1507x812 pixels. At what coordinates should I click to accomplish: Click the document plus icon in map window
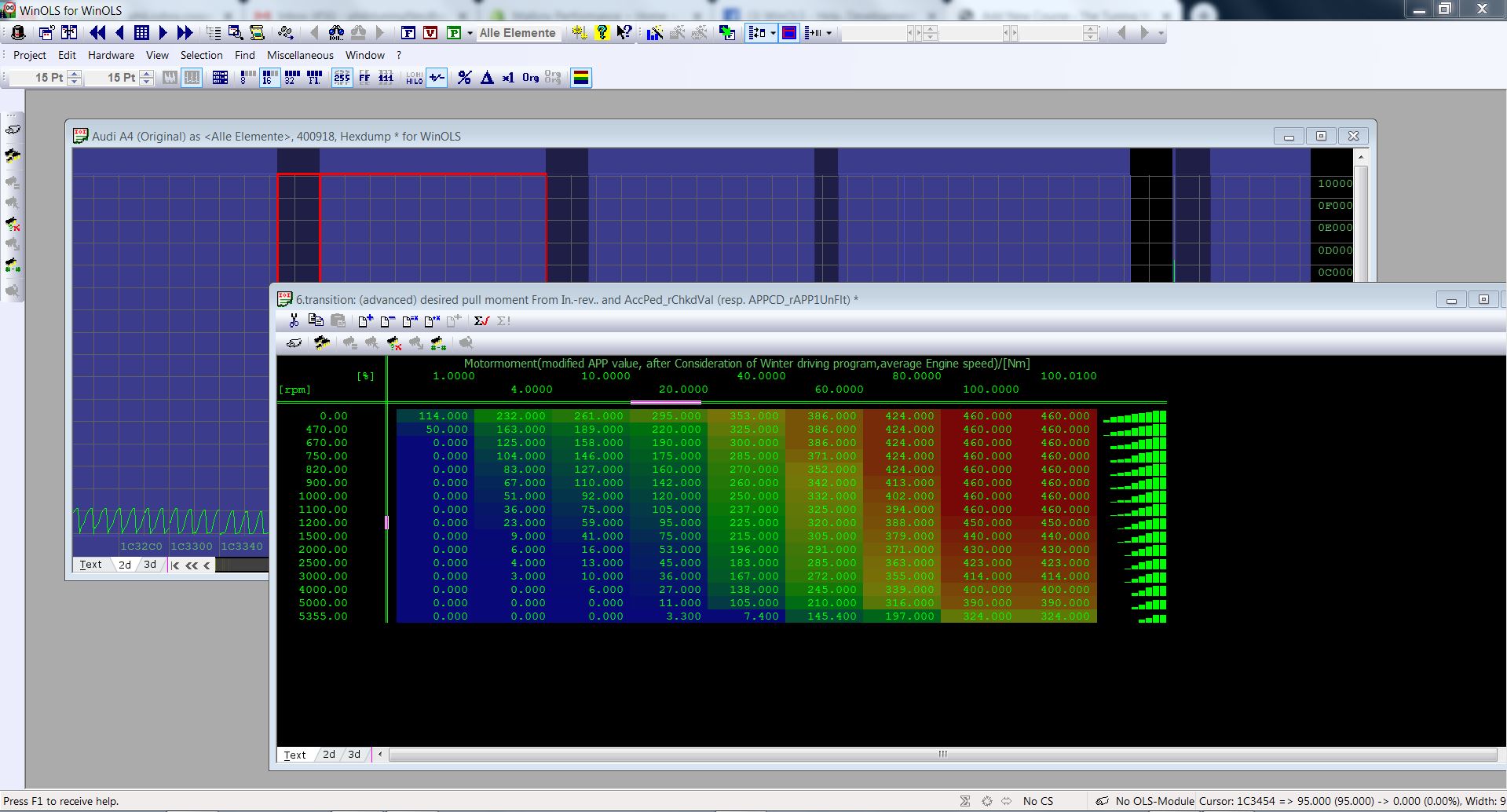[365, 320]
